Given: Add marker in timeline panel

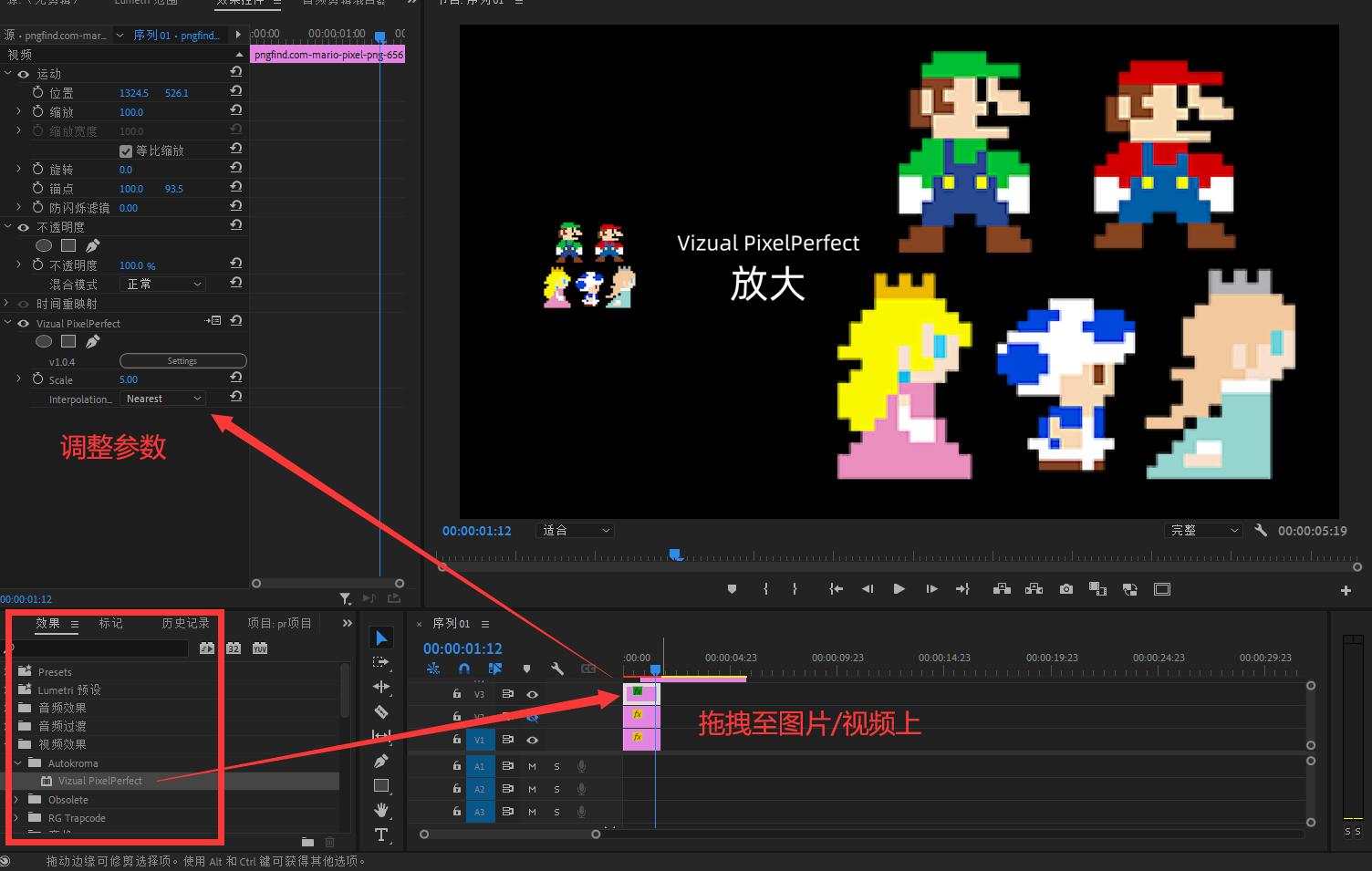Looking at the screenshot, I should pyautogui.click(x=526, y=669).
